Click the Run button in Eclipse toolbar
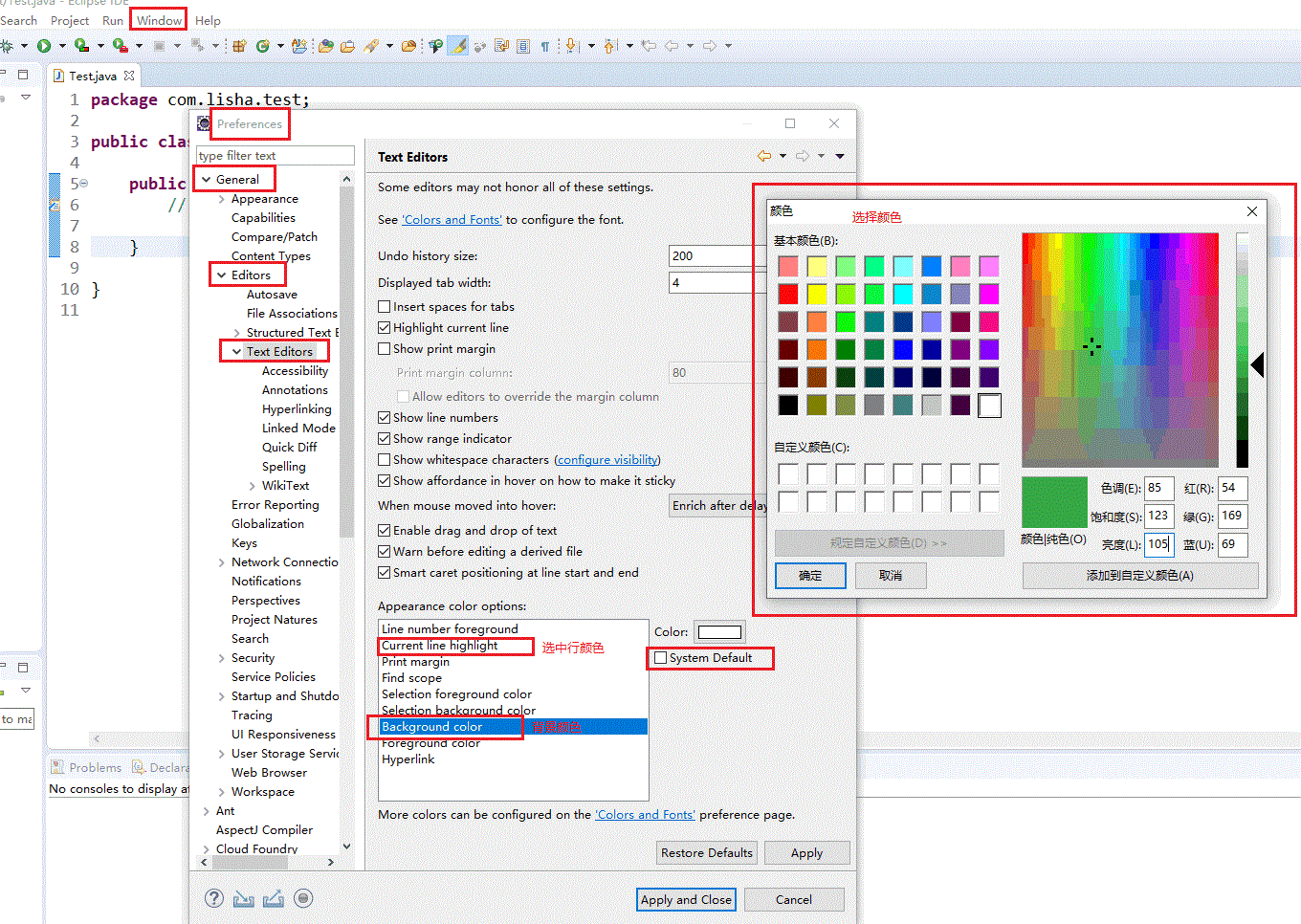Screen dimensions: 1301x924 point(44,45)
